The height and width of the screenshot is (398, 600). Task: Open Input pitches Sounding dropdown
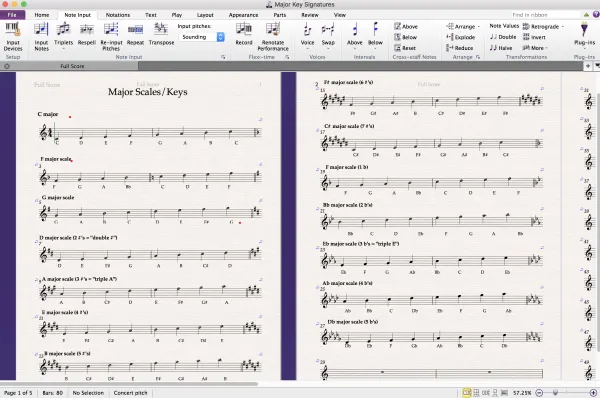click(x=202, y=37)
